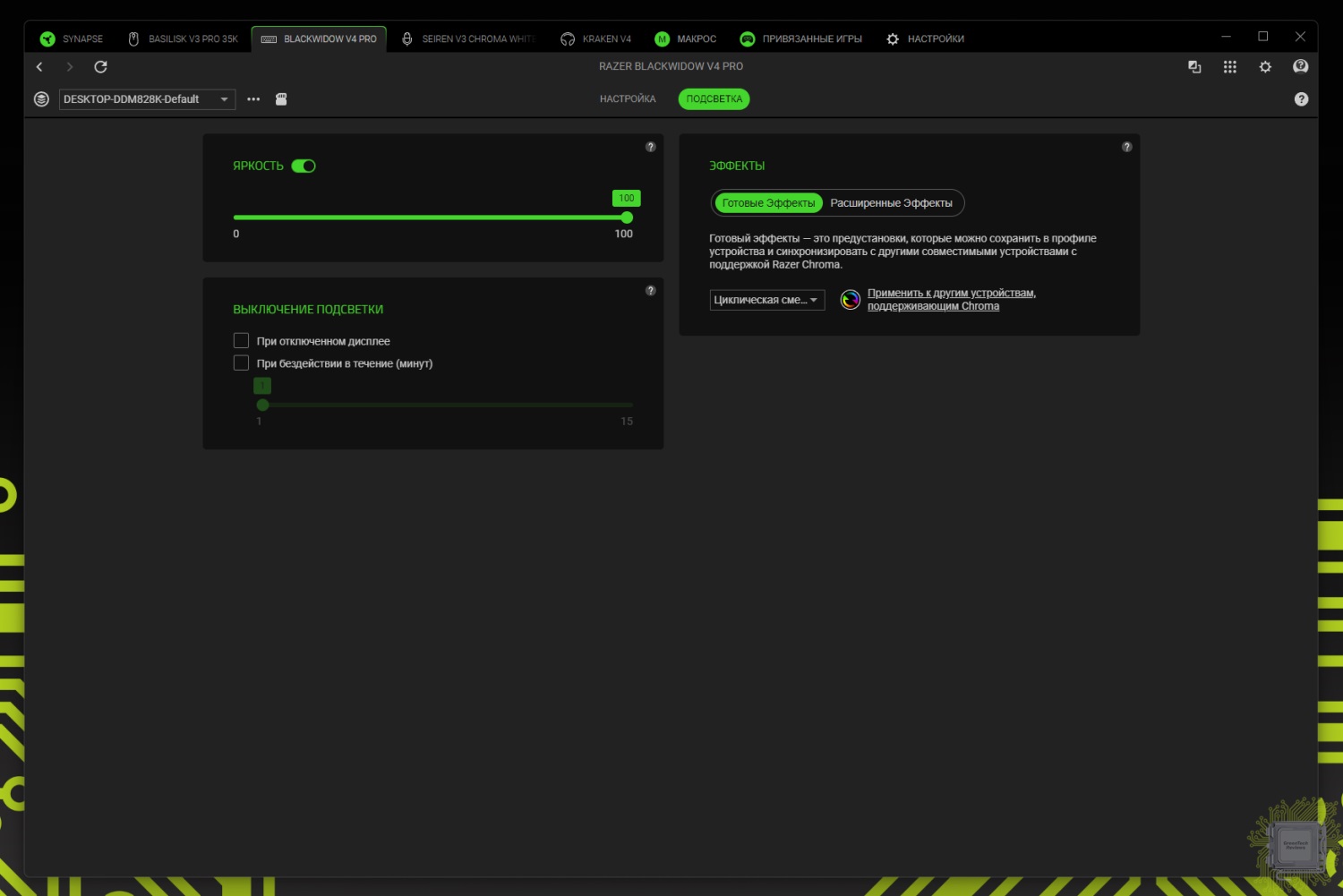Check 'При бездействии в течение (минут)' option

[241, 363]
